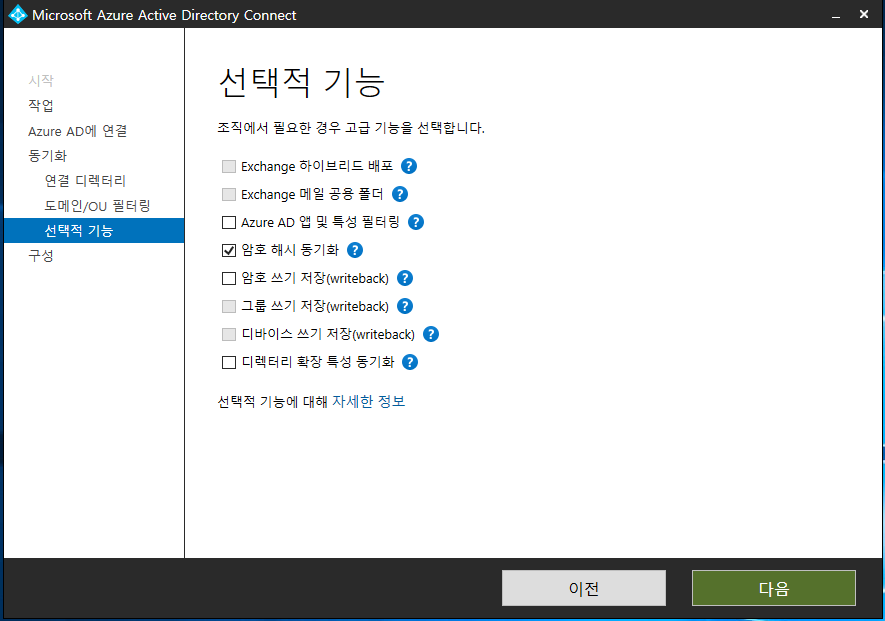The height and width of the screenshot is (621, 885).
Task: Click the Azure AD Connect logo icon
Action: click(17, 15)
